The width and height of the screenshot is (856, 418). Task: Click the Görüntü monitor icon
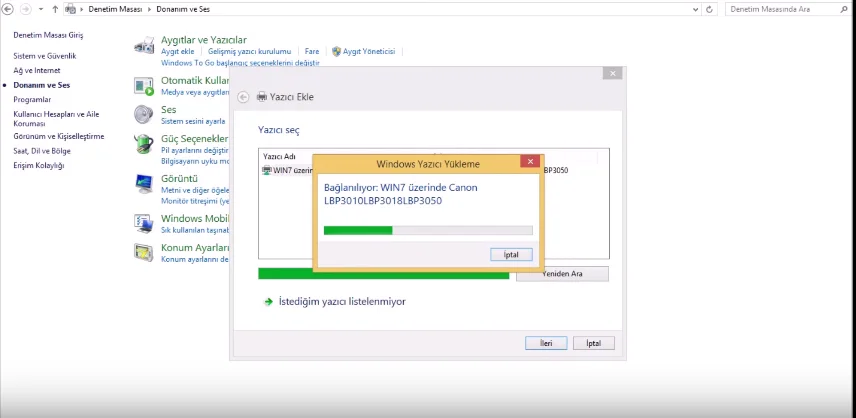click(x=144, y=184)
